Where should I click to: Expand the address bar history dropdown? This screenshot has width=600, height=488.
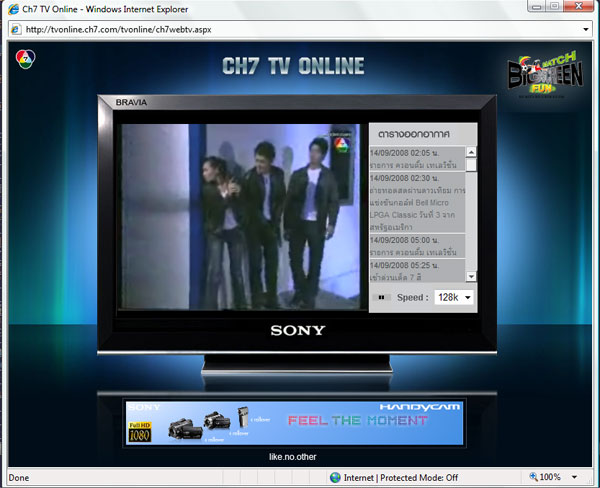coord(585,29)
